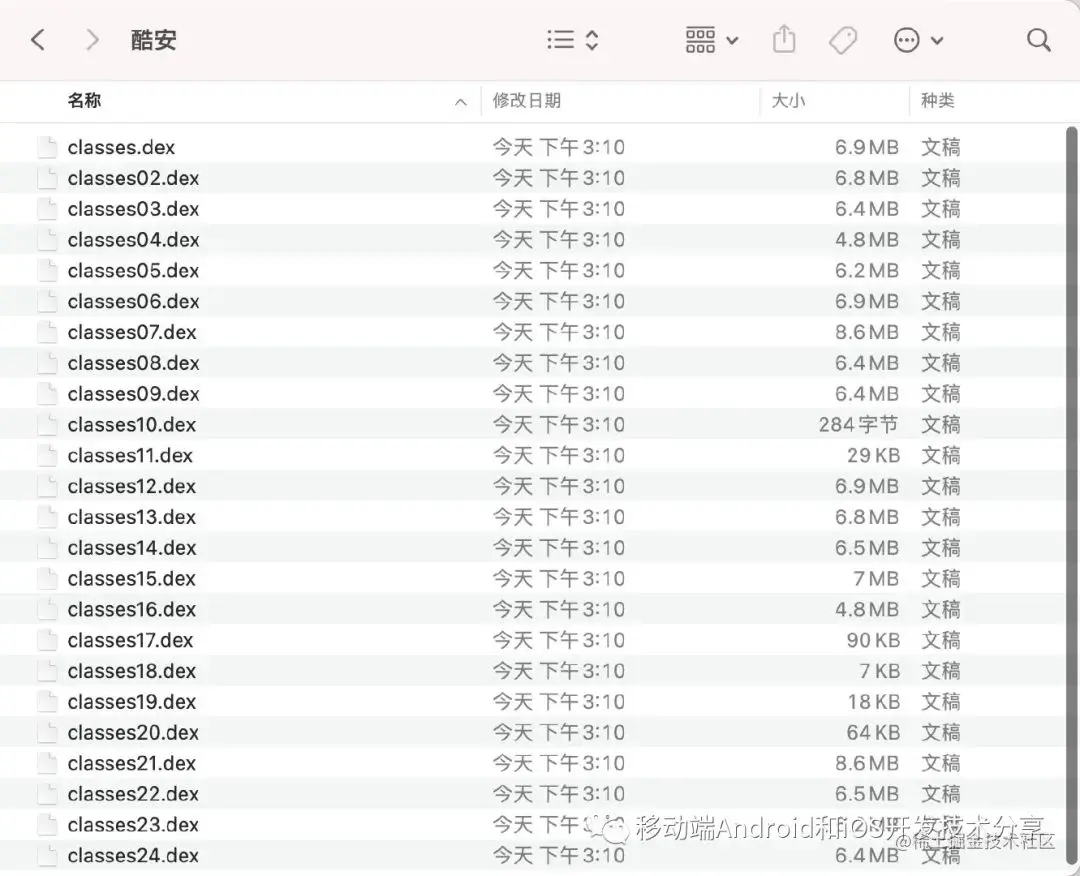Select the file name classes16.dex
1080x876 pixels.
tap(132, 609)
